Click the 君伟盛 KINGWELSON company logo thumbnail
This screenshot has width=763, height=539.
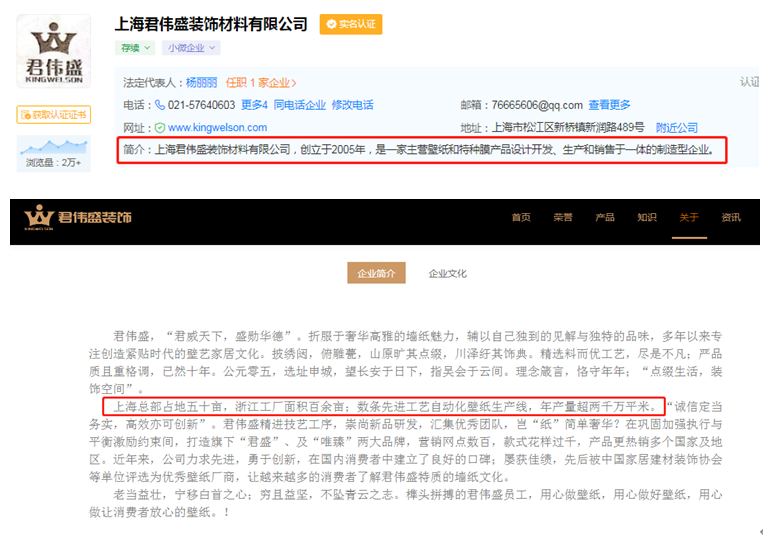54,51
